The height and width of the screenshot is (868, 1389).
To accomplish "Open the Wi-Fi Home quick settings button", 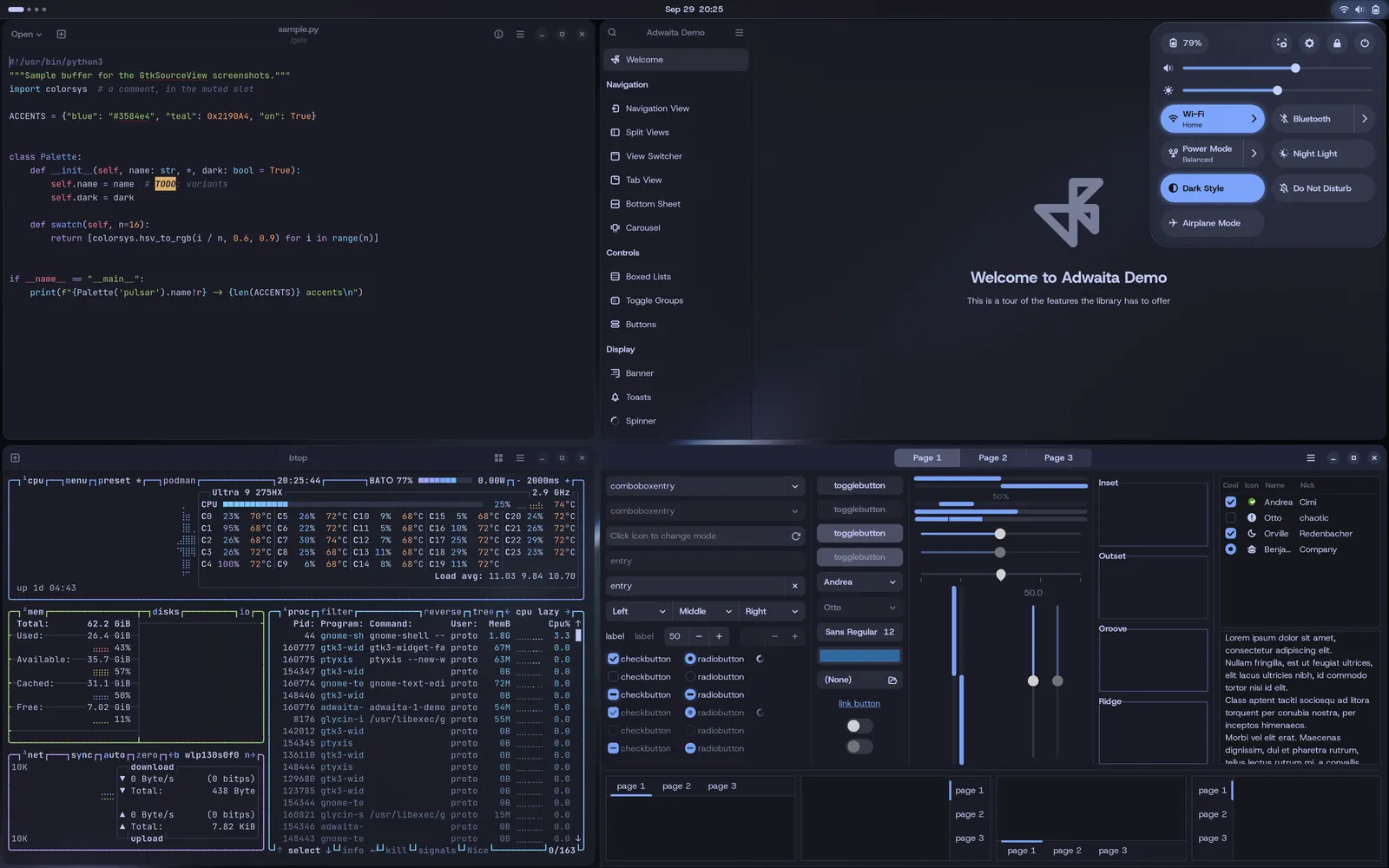I will click(1201, 119).
